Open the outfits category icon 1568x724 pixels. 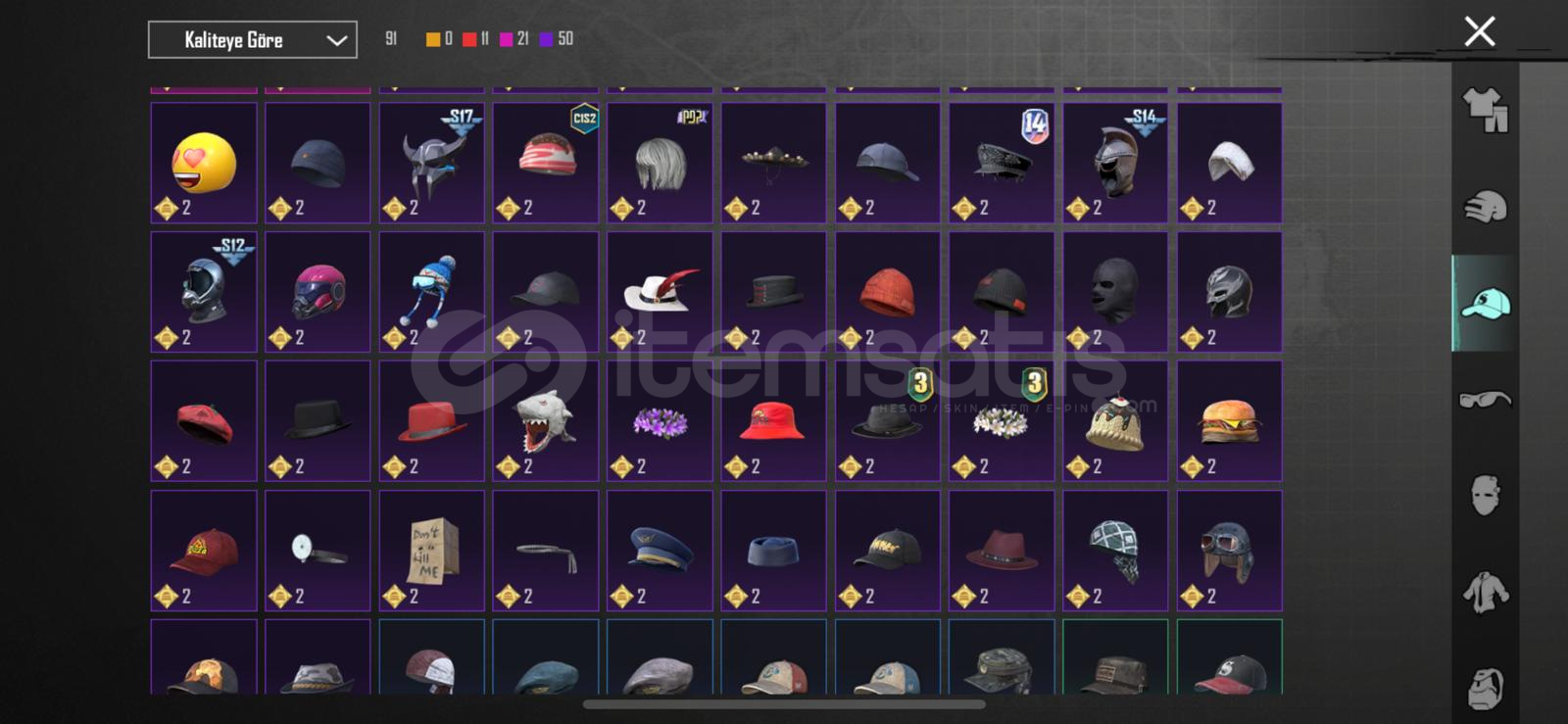click(1486, 111)
